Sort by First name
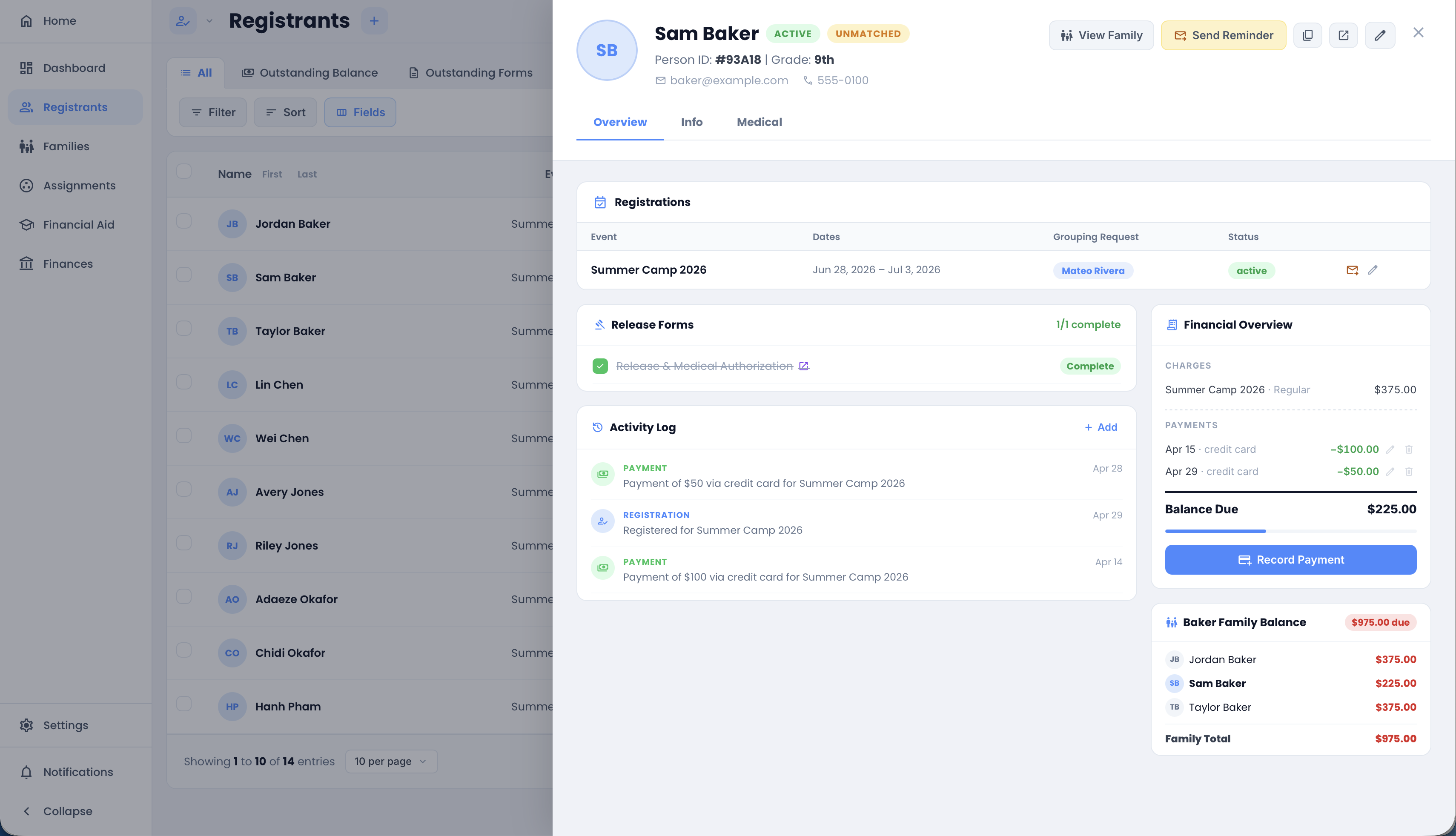The width and height of the screenshot is (1456, 836). point(272,174)
